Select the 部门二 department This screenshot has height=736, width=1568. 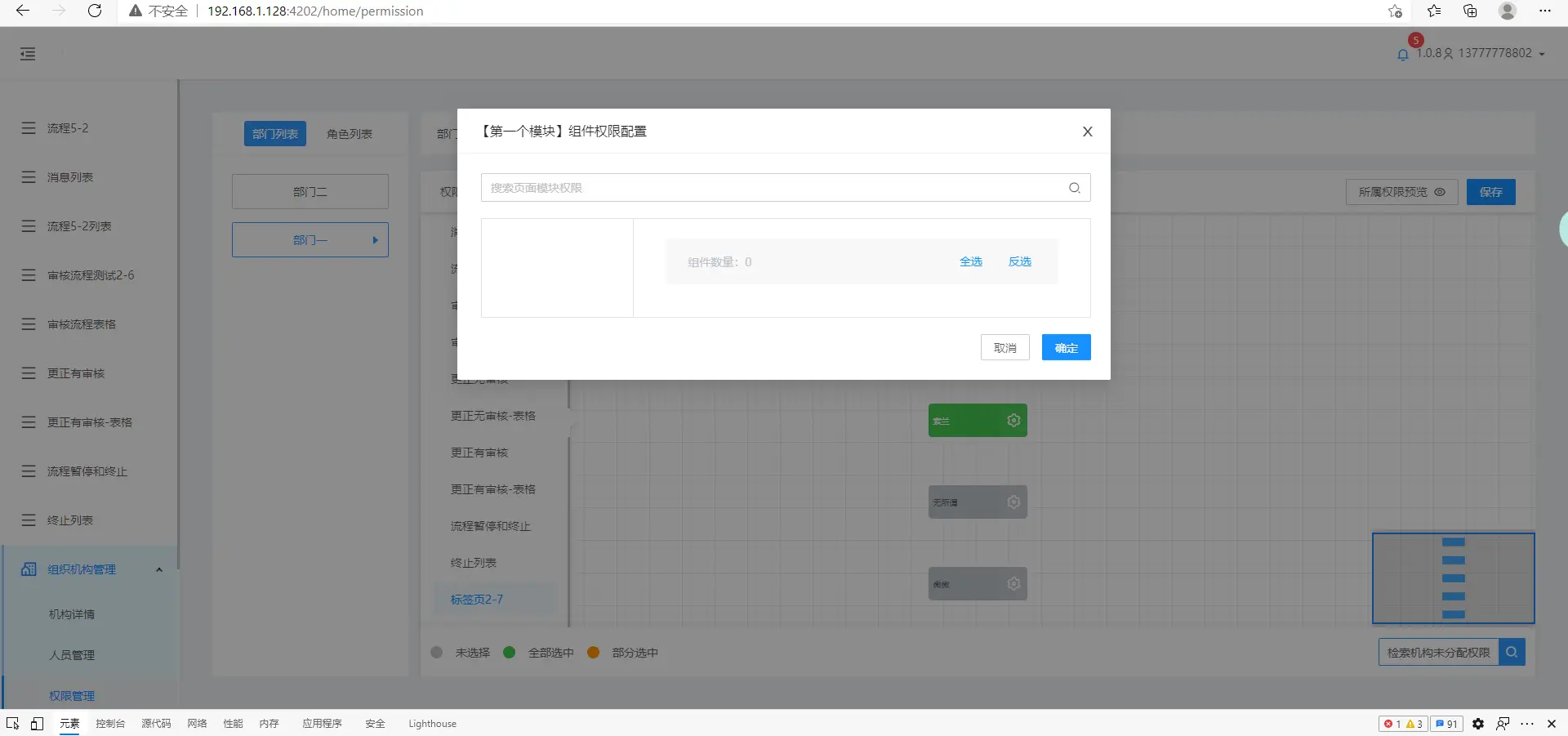[x=310, y=192]
